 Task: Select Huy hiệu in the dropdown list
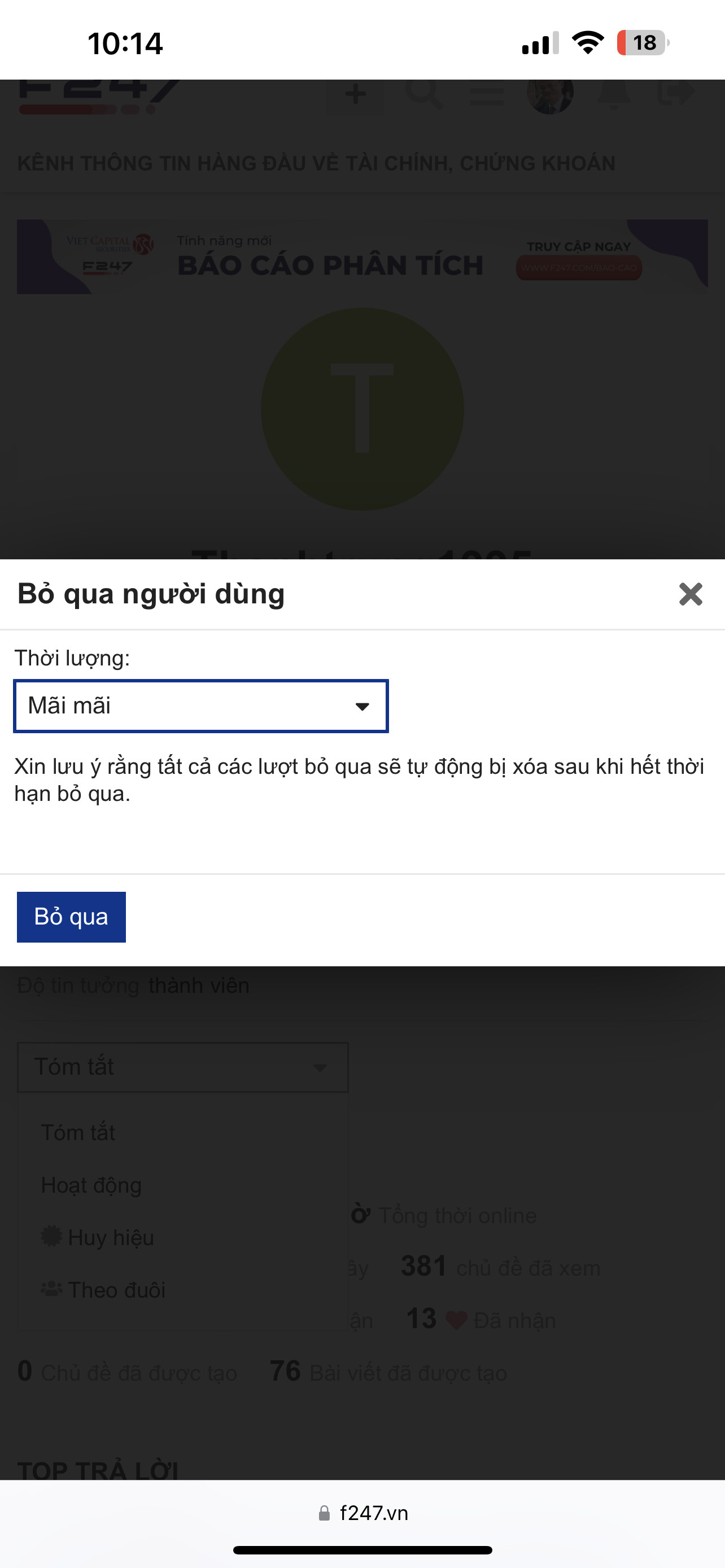(x=97, y=1237)
